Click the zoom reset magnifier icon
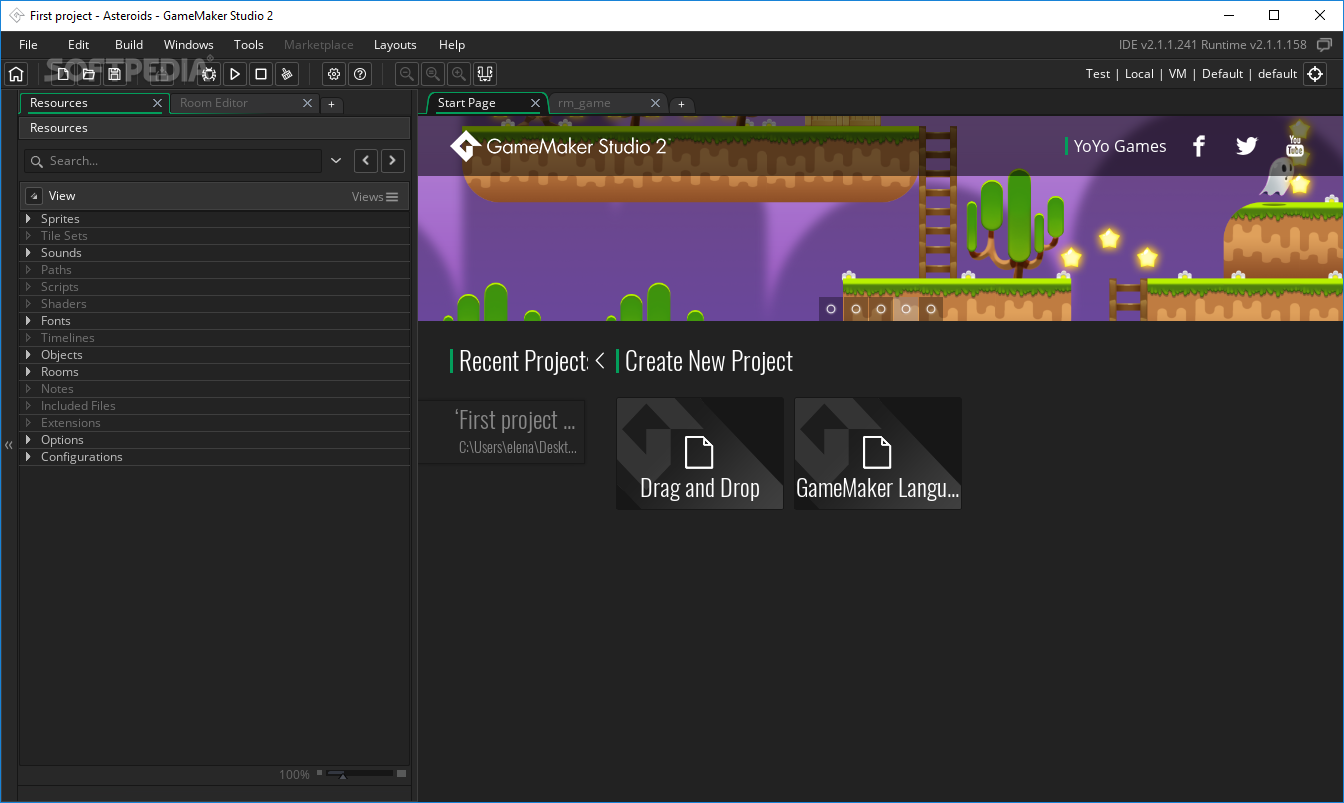The image size is (1344, 803). point(433,74)
